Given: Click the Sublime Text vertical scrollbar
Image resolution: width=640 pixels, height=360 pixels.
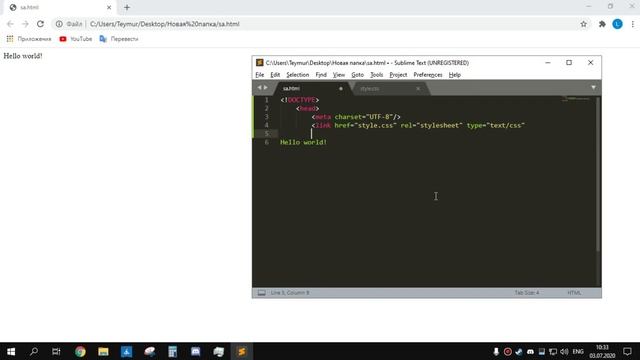Looking at the screenshot, I should point(598,174).
